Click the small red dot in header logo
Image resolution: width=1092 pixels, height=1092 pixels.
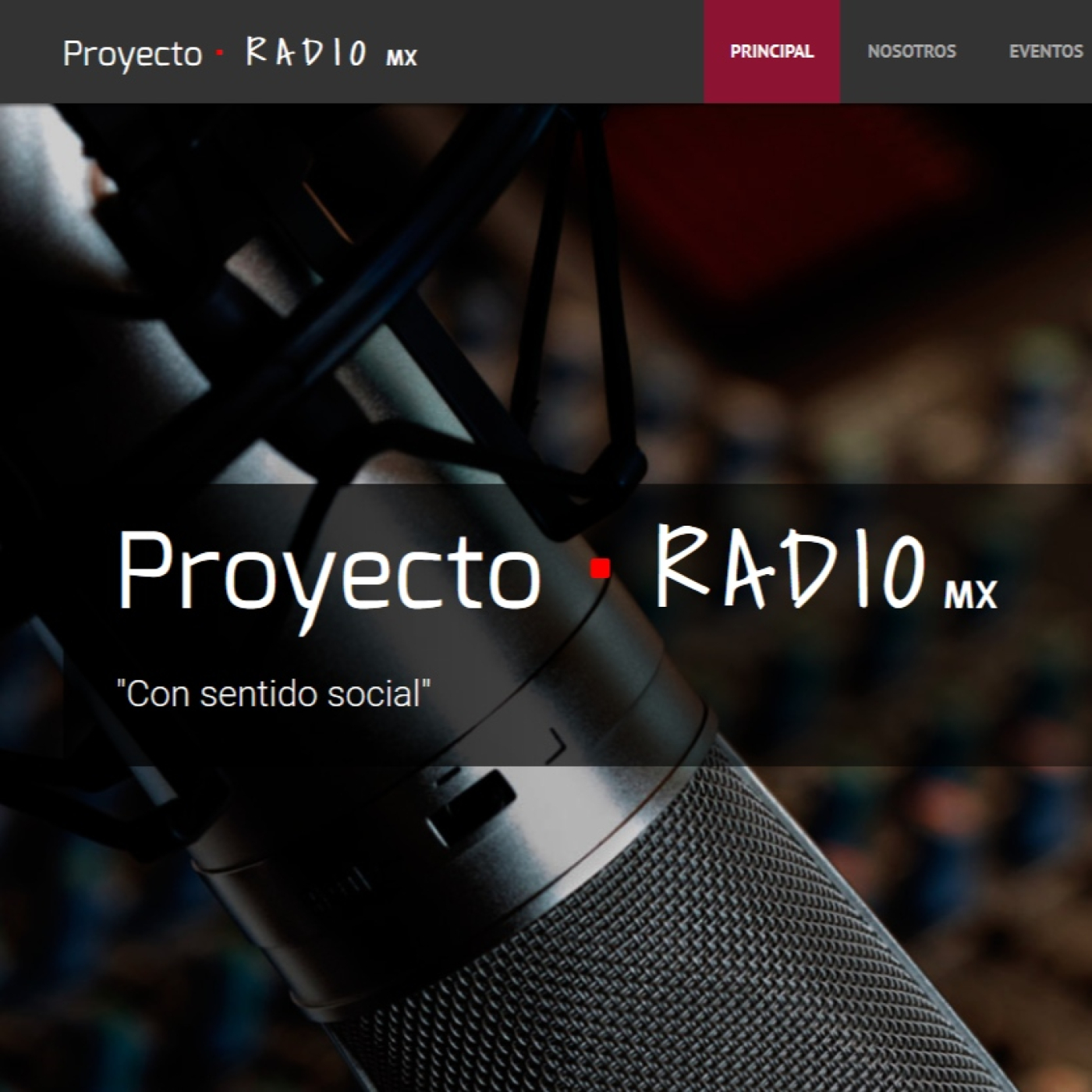pyautogui.click(x=220, y=53)
